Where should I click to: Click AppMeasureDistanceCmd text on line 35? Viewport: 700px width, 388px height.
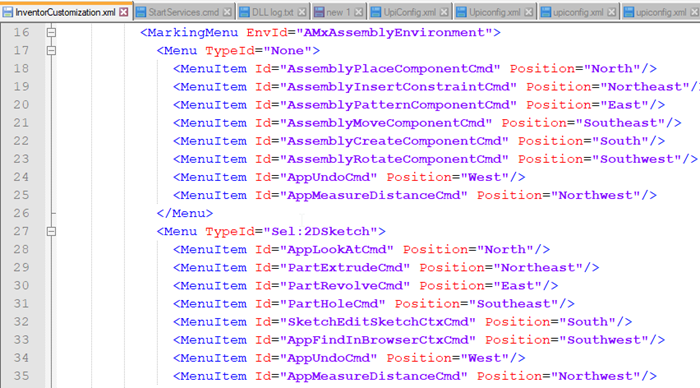pyautogui.click(x=374, y=376)
